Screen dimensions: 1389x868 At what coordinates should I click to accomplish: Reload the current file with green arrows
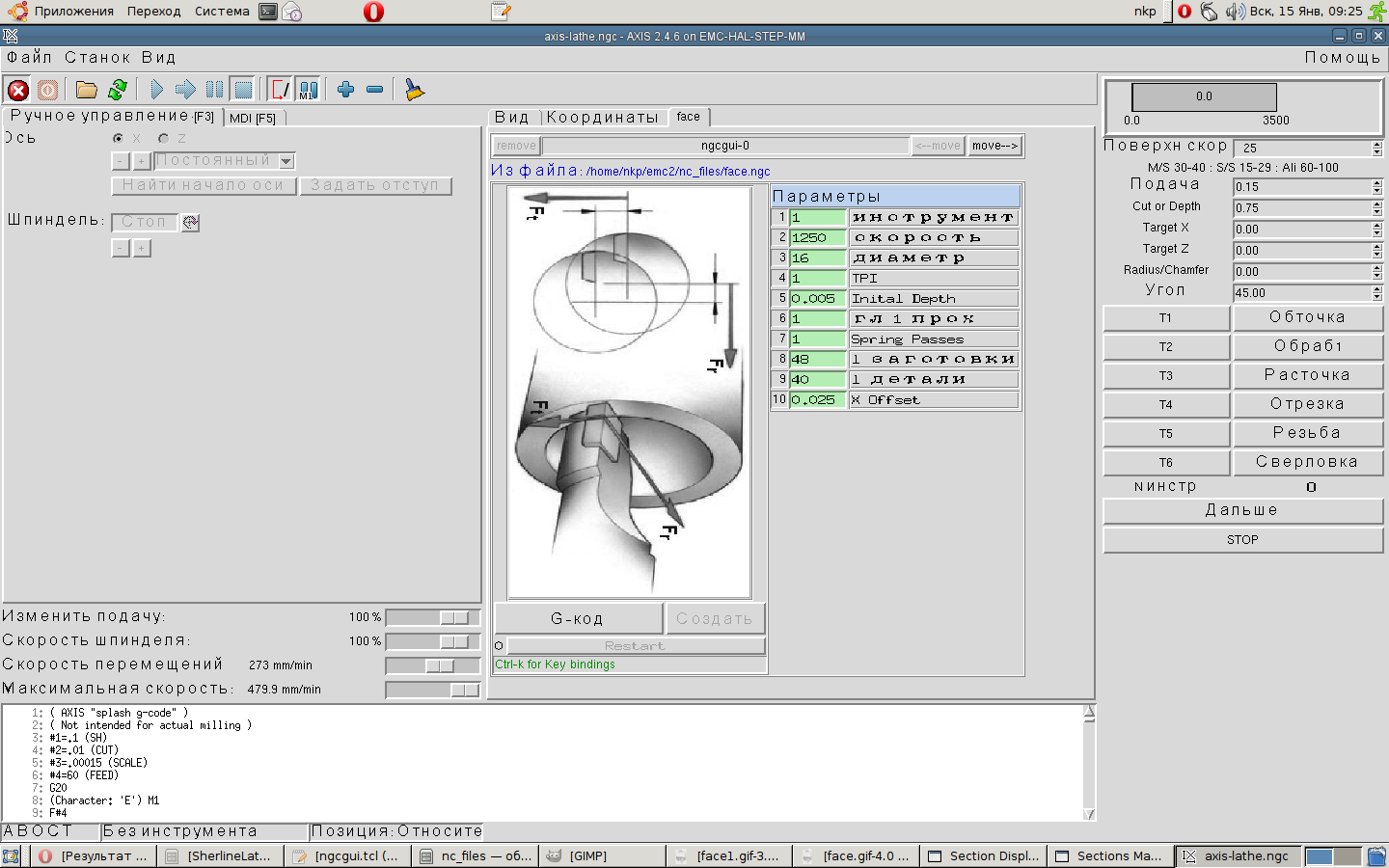tap(118, 90)
